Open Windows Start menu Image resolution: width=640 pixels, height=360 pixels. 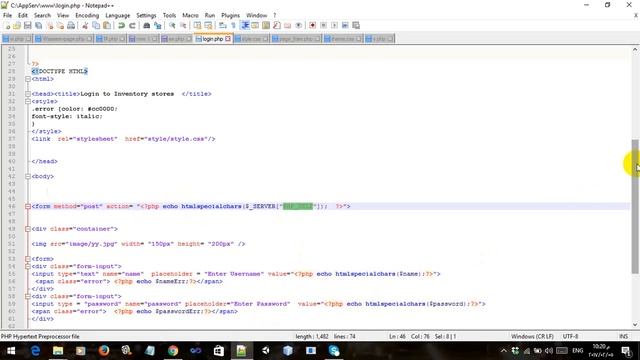(x=11, y=351)
